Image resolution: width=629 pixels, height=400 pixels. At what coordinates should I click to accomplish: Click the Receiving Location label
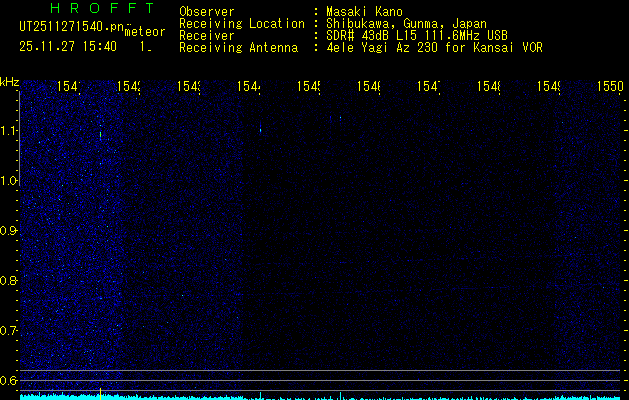point(242,24)
